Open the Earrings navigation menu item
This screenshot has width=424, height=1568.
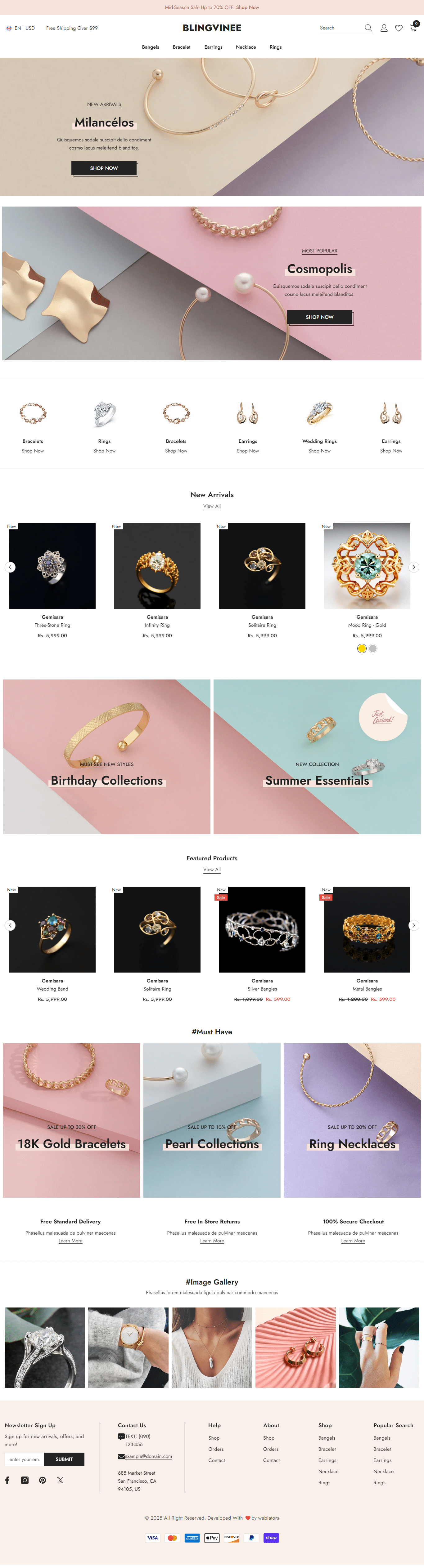pyautogui.click(x=213, y=47)
